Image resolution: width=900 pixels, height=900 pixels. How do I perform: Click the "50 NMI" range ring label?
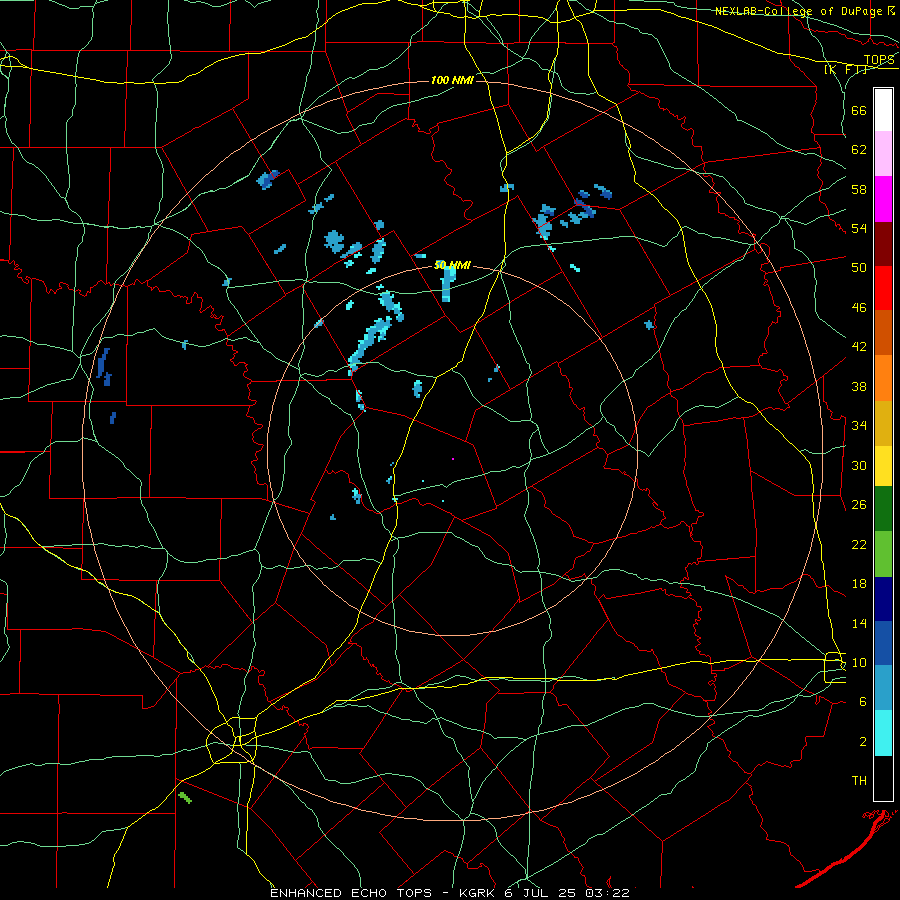(x=452, y=265)
